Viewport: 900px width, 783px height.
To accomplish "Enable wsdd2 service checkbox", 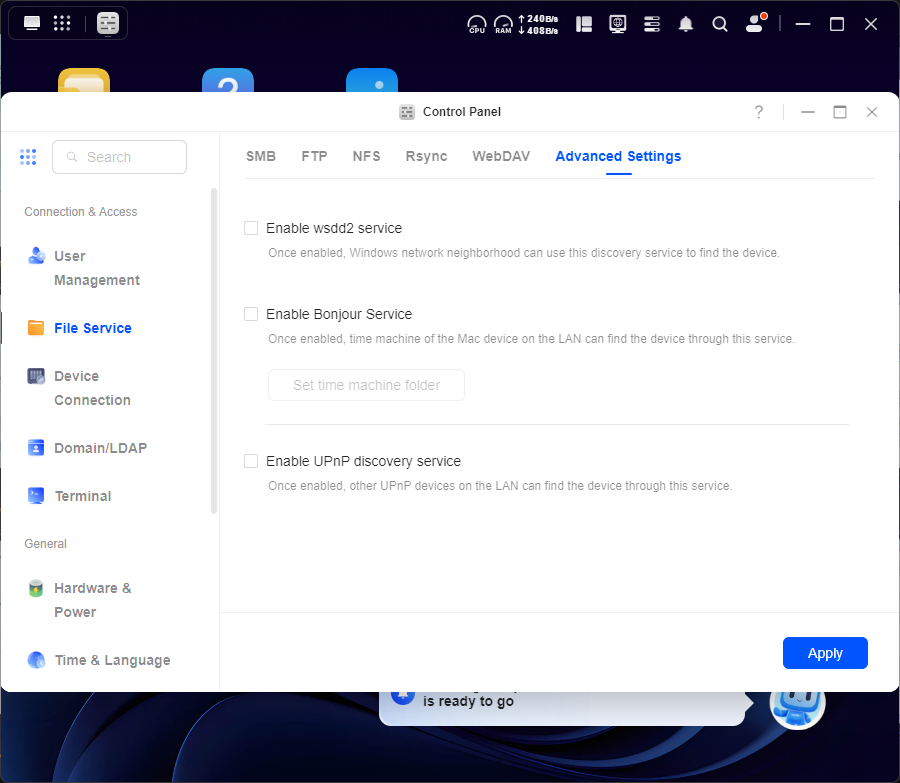I will (x=252, y=228).
